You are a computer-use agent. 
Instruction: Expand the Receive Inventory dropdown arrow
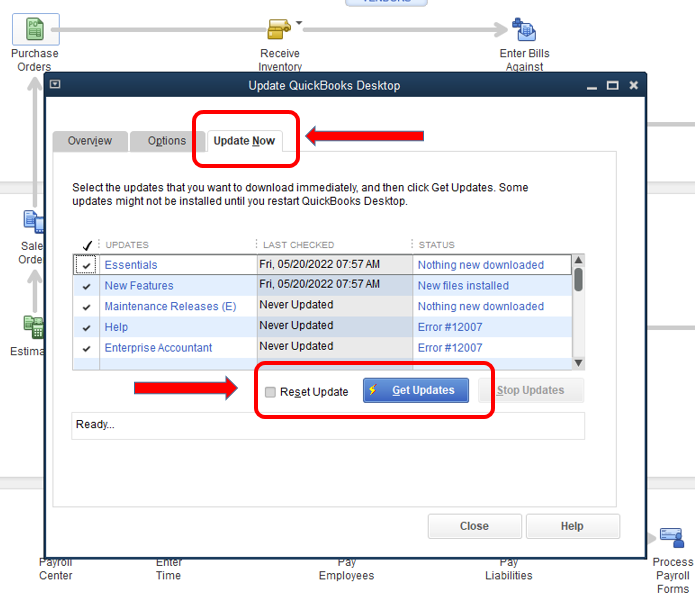click(299, 23)
